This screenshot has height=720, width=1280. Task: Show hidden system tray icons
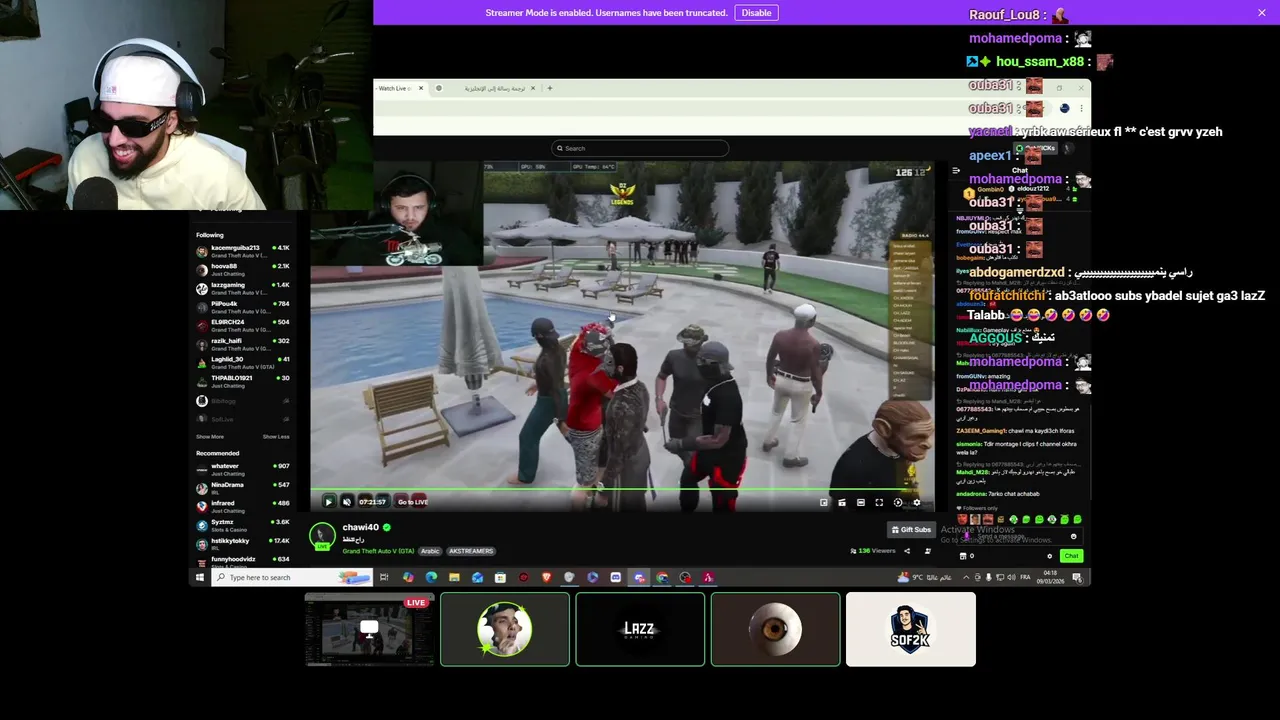965,577
